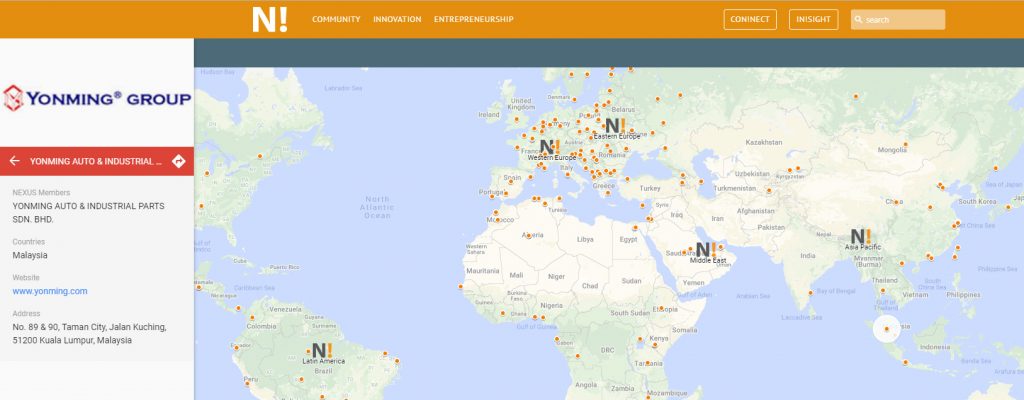
Task: Select the Latin America N! marker
Action: 322,350
